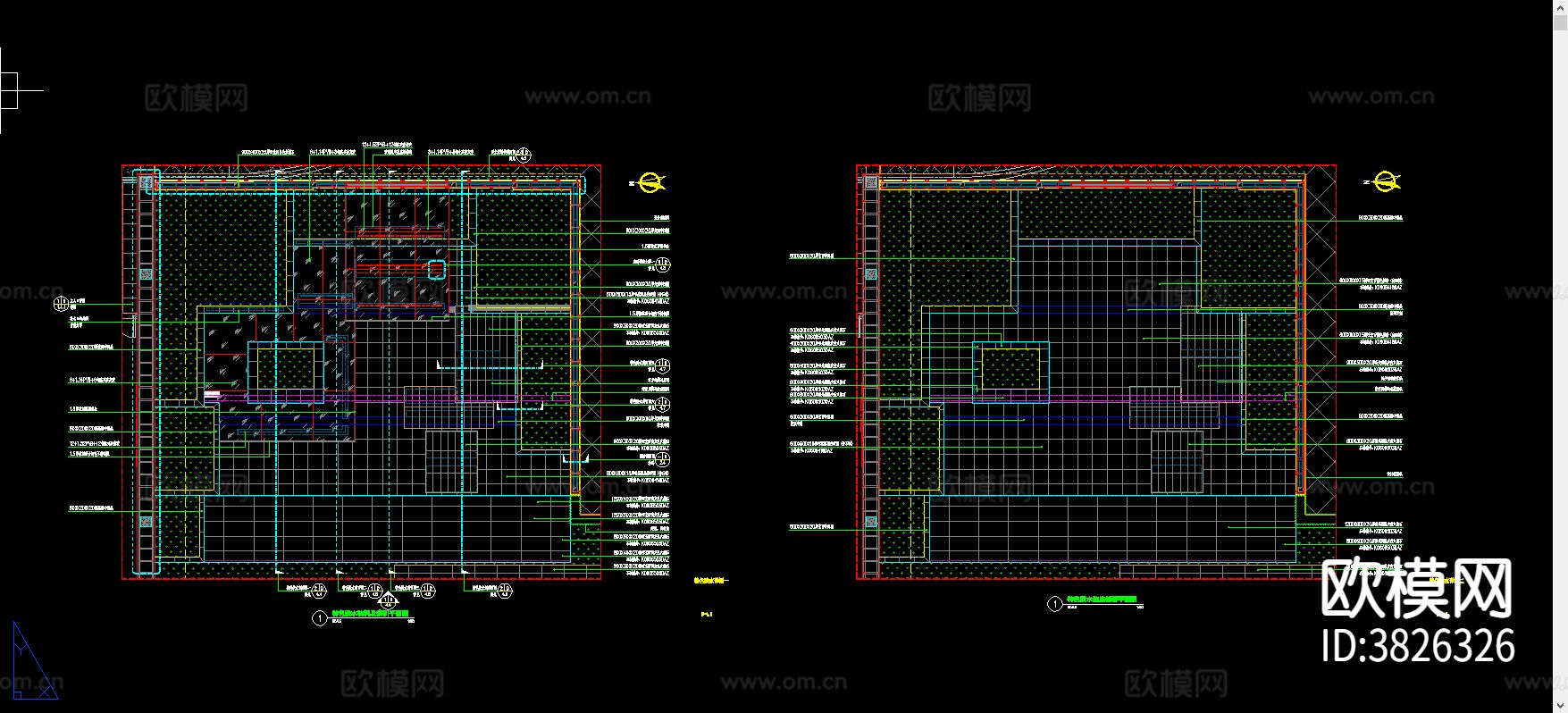
Task: Select the green square planter in the right plan
Action: [1011, 369]
